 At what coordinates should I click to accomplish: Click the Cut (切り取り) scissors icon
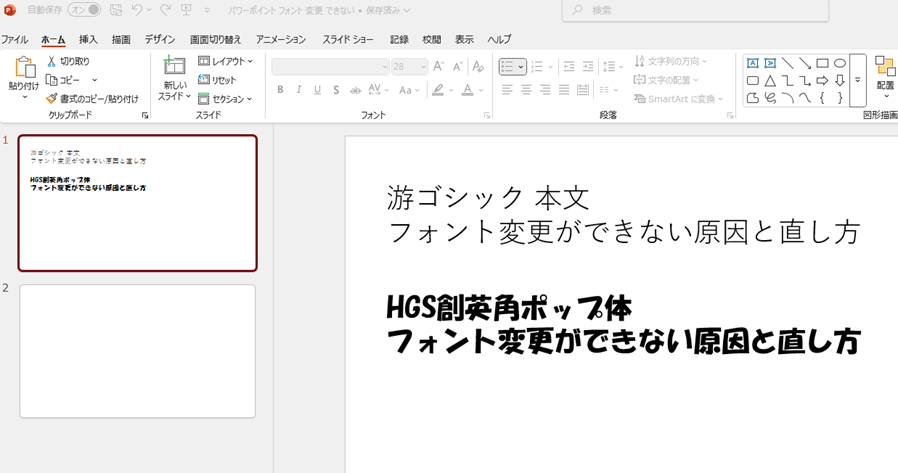click(51, 61)
